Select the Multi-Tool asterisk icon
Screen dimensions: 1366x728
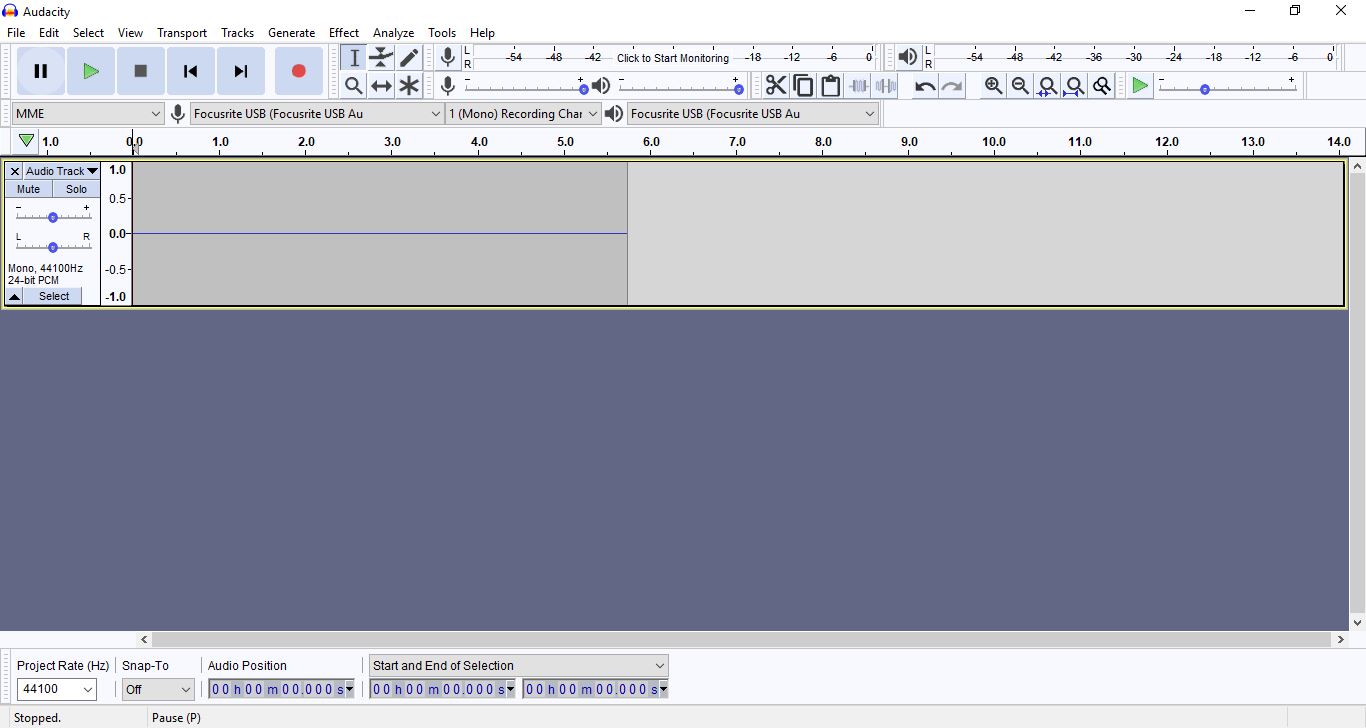409,86
